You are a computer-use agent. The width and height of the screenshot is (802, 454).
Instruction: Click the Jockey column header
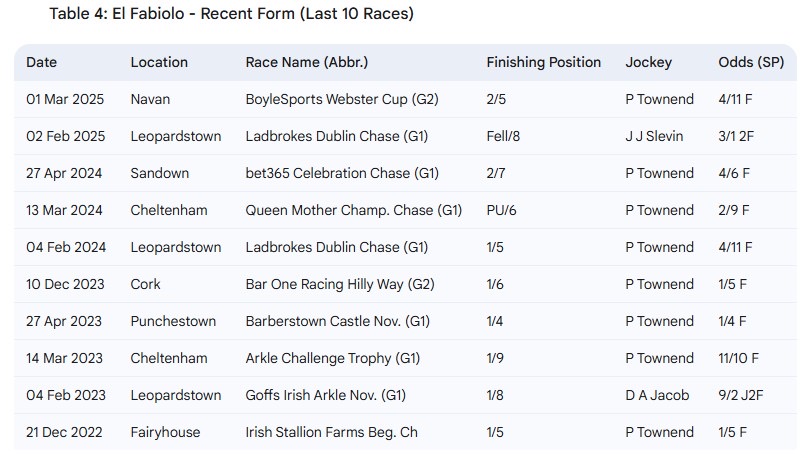649,62
